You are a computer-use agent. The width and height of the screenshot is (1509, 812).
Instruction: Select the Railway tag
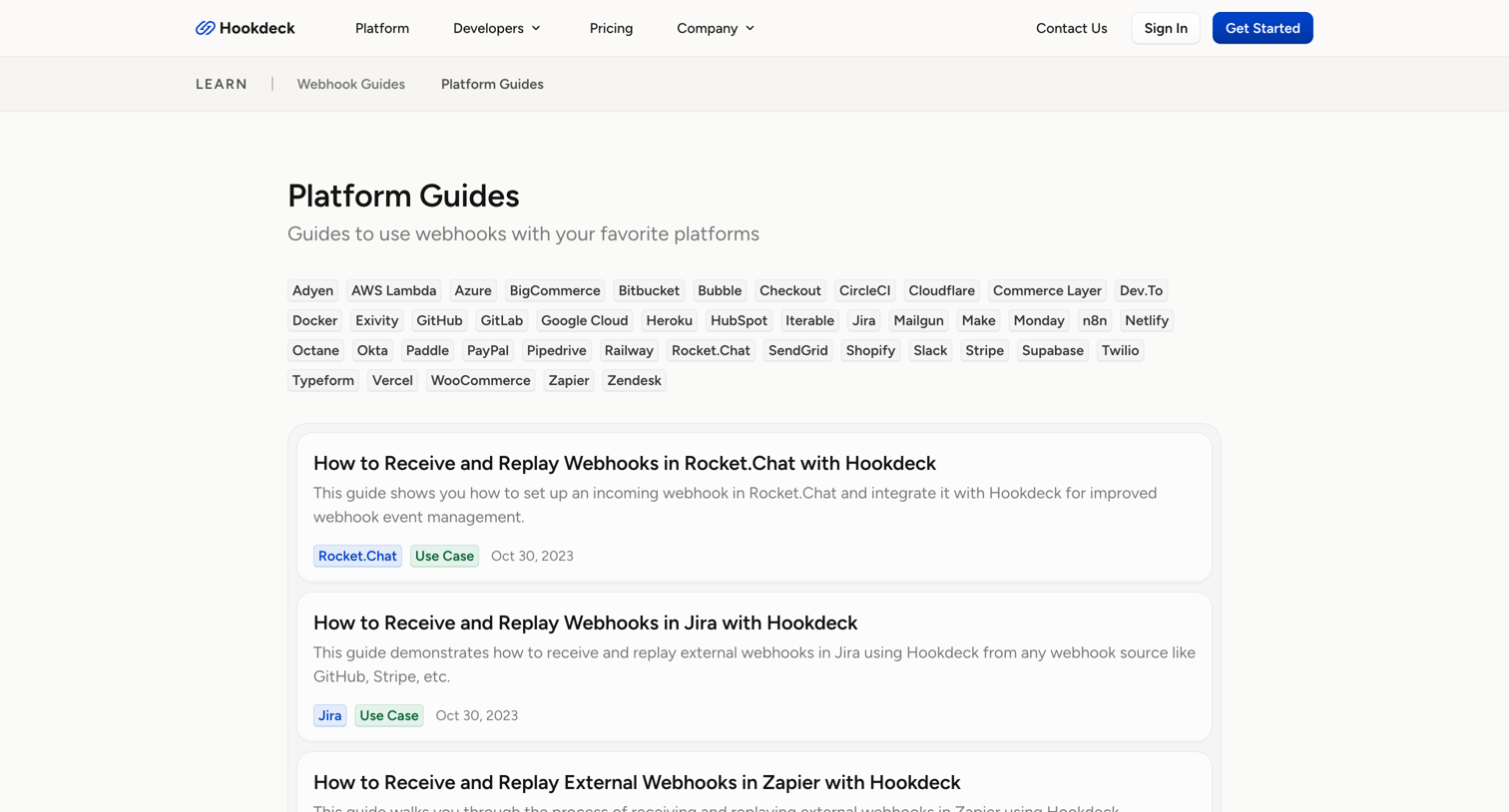(x=629, y=350)
